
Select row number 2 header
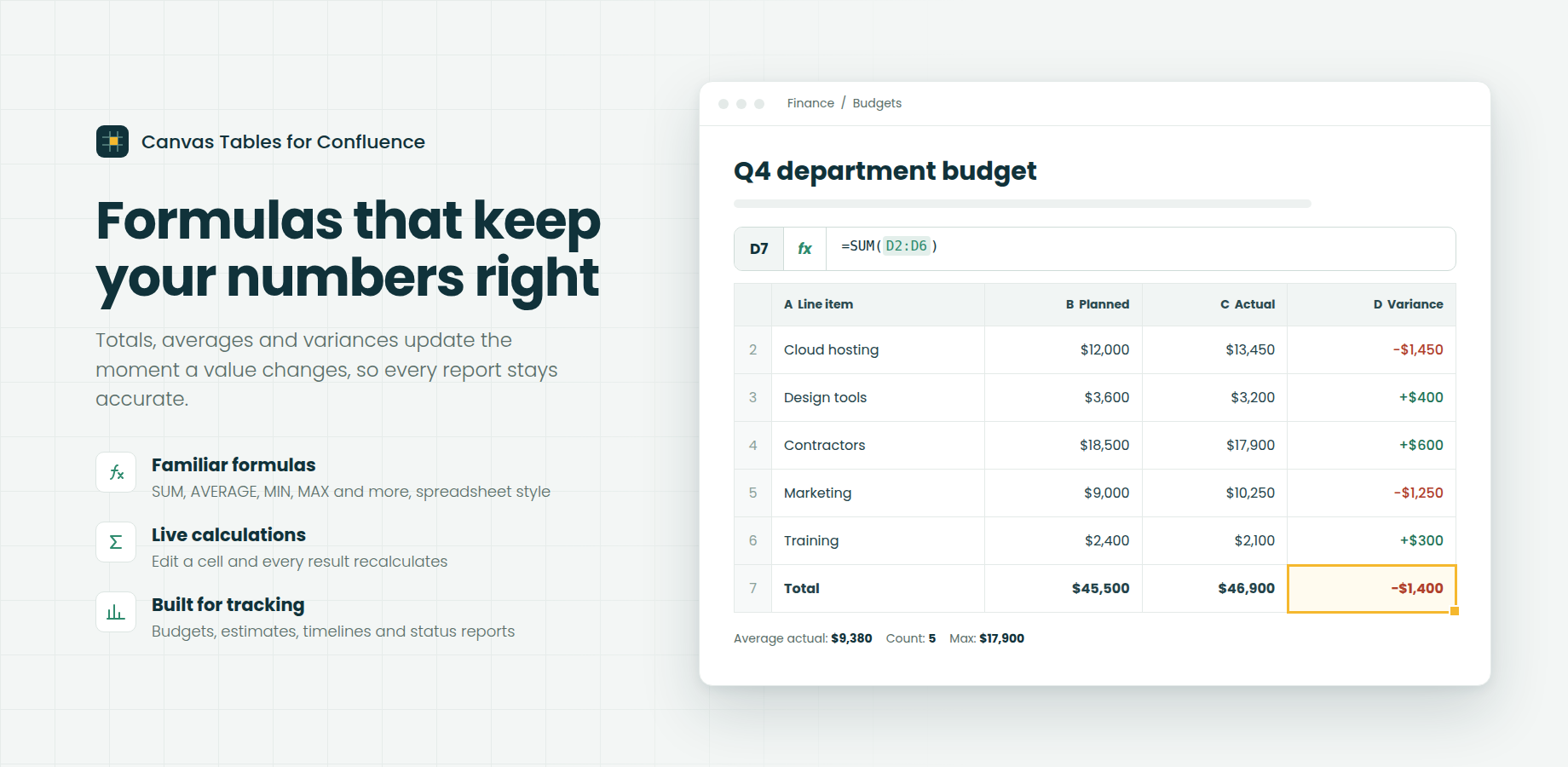coord(753,349)
